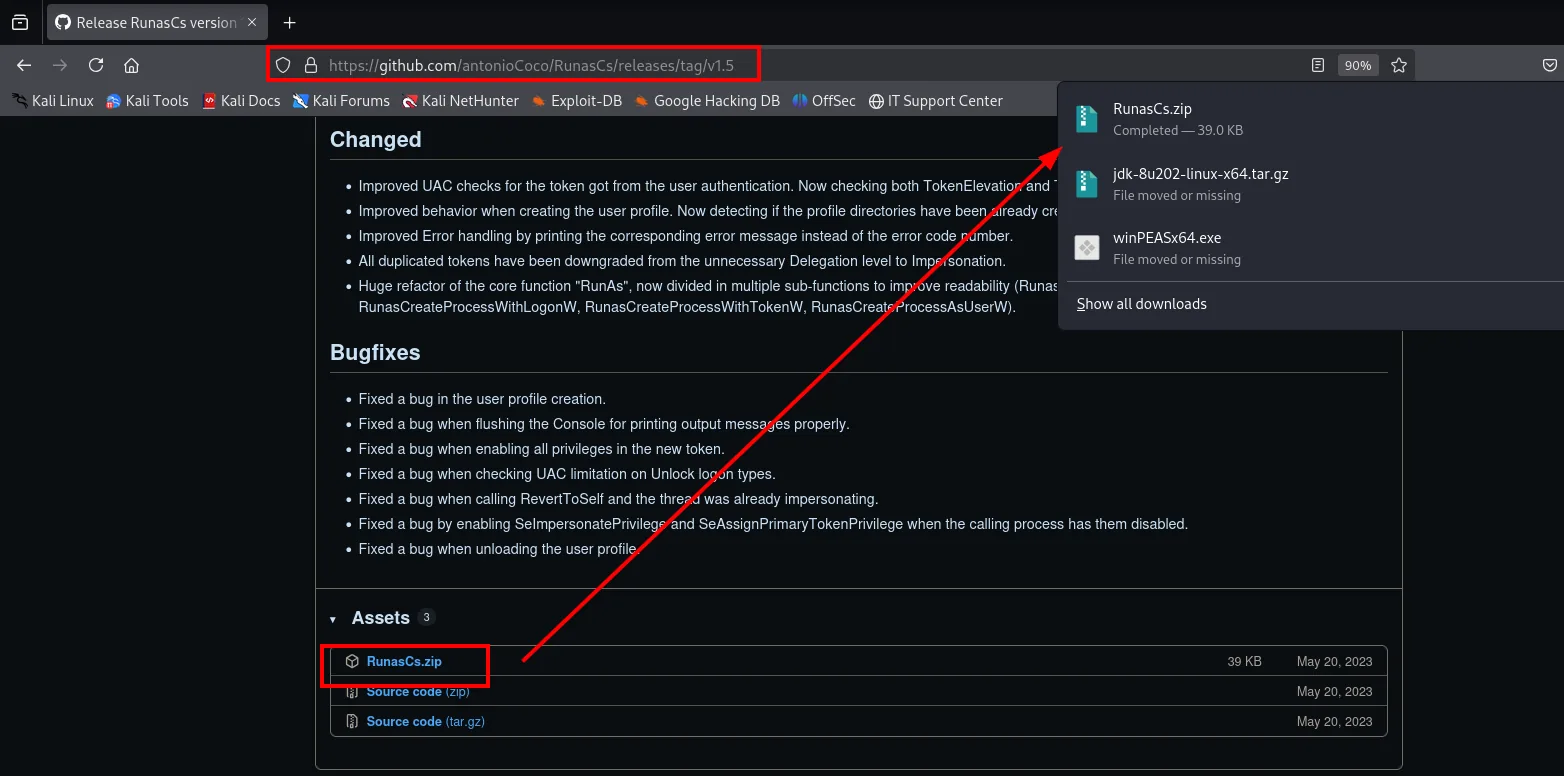Screen dimensions: 1564x776
Task: Click Show all downloads
Action: [x=1141, y=304]
